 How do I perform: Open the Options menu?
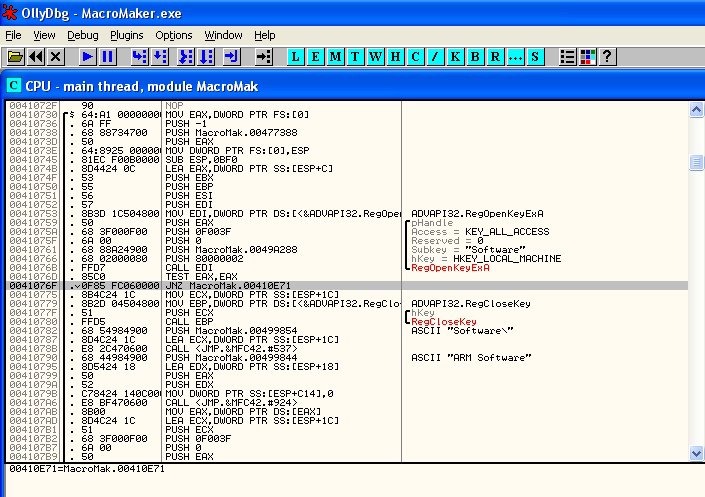[x=174, y=35]
